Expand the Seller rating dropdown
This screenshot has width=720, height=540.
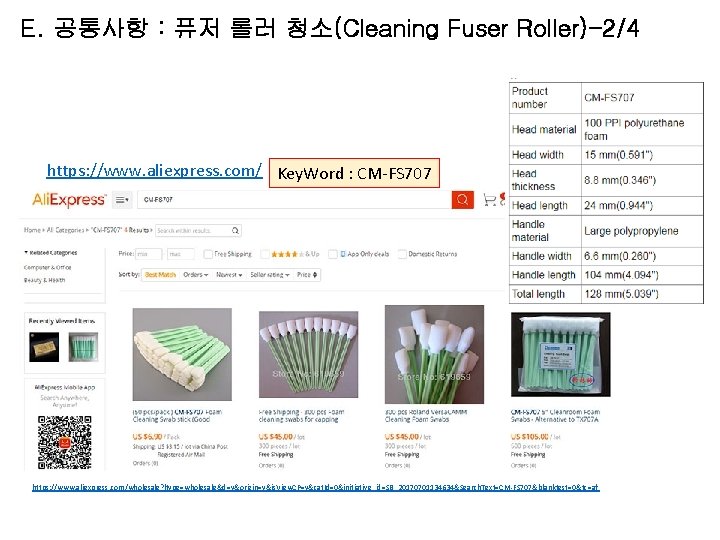[x=270, y=275]
